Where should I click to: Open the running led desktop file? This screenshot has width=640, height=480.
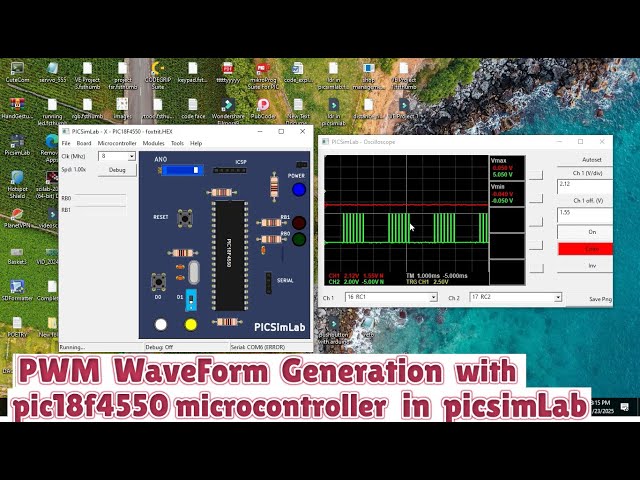coord(52,111)
